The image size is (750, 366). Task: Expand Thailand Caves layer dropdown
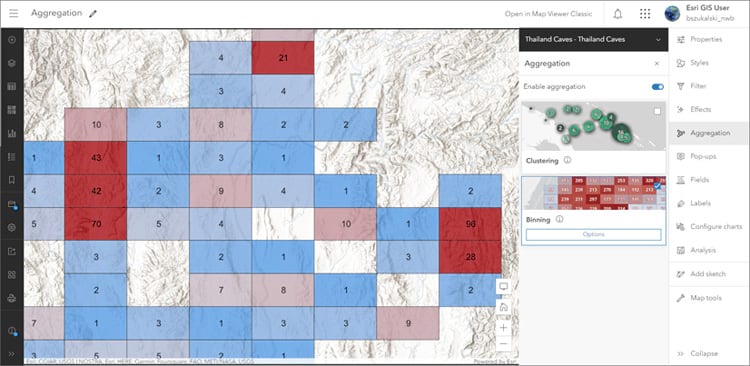(x=658, y=40)
